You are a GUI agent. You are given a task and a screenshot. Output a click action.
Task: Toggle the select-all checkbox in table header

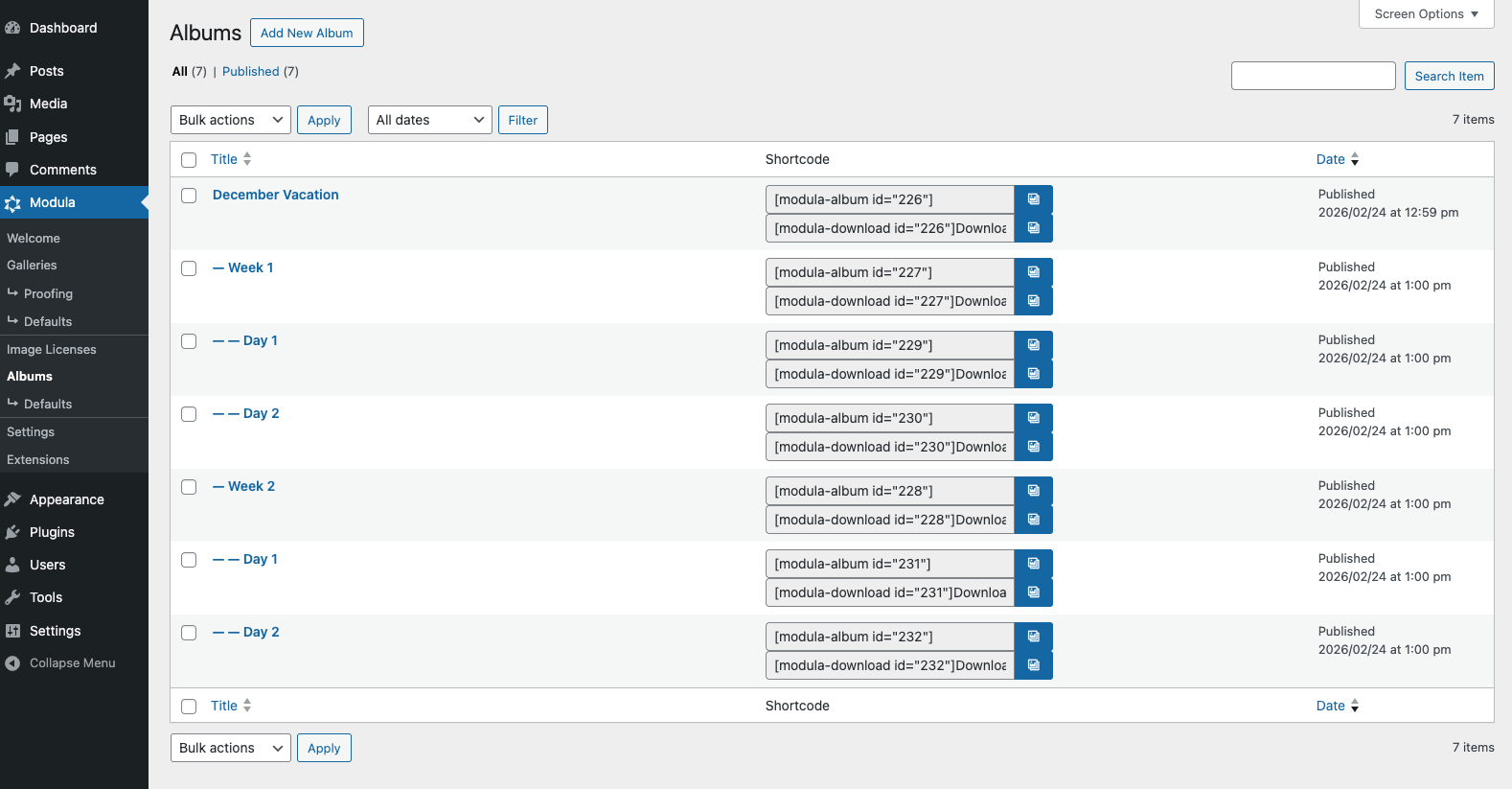pyautogui.click(x=189, y=160)
